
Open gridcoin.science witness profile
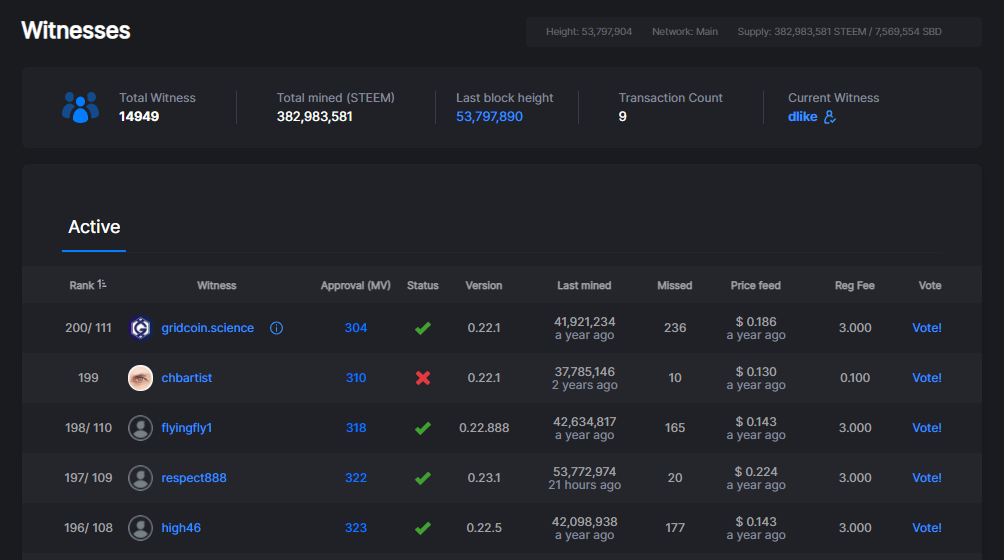click(207, 328)
